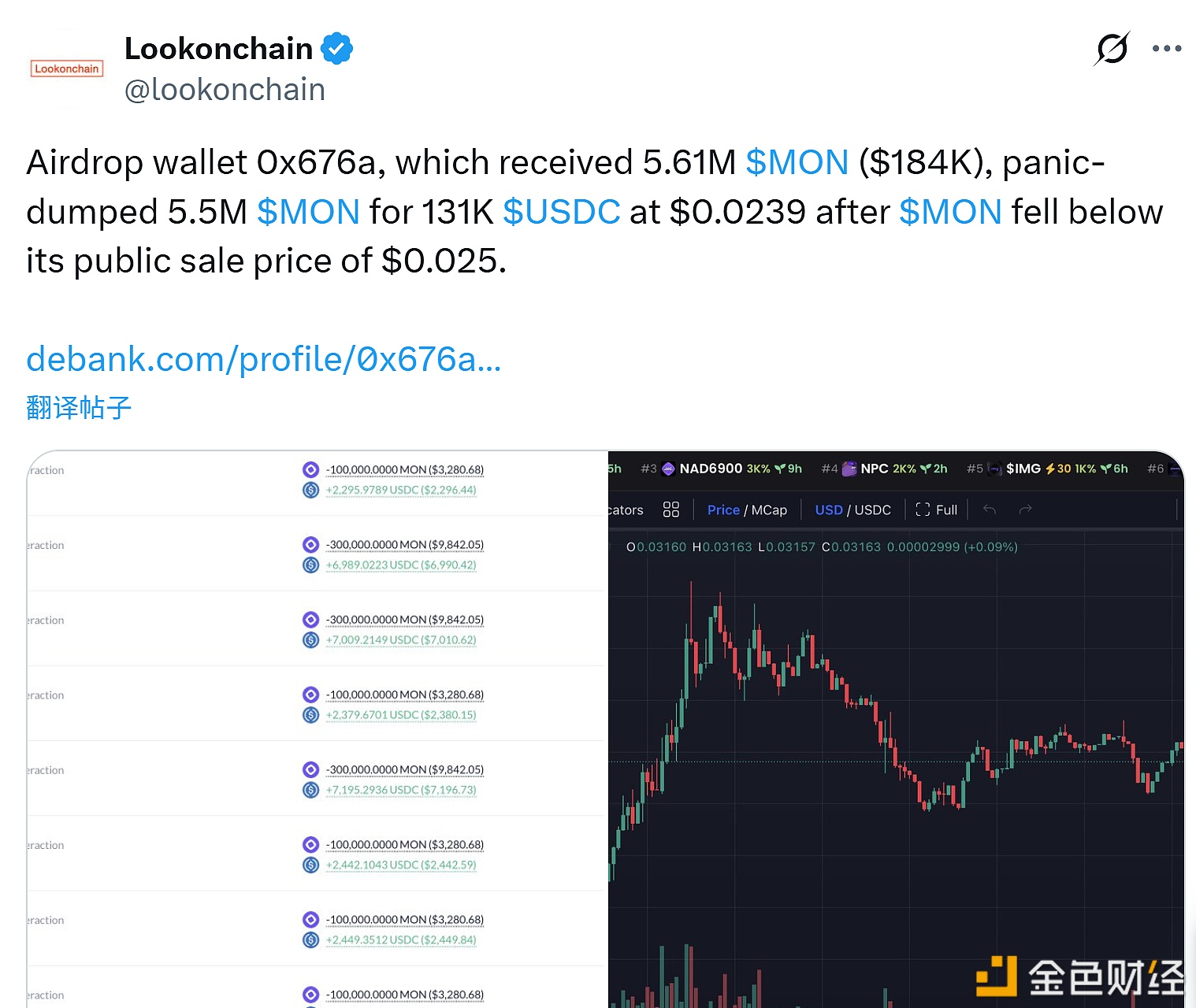1196x1008 pixels.
Task: Click the $MON hyperlink in the tweet text
Action: pyautogui.click(x=797, y=162)
